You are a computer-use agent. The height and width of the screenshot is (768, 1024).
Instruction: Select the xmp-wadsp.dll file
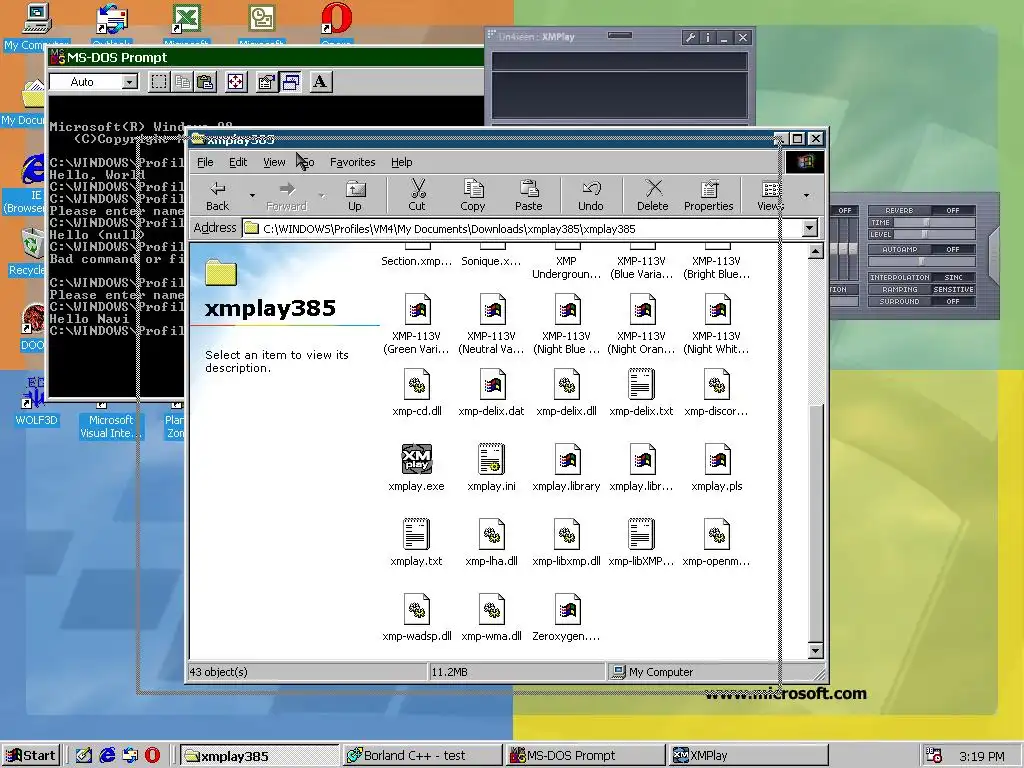coord(417,618)
